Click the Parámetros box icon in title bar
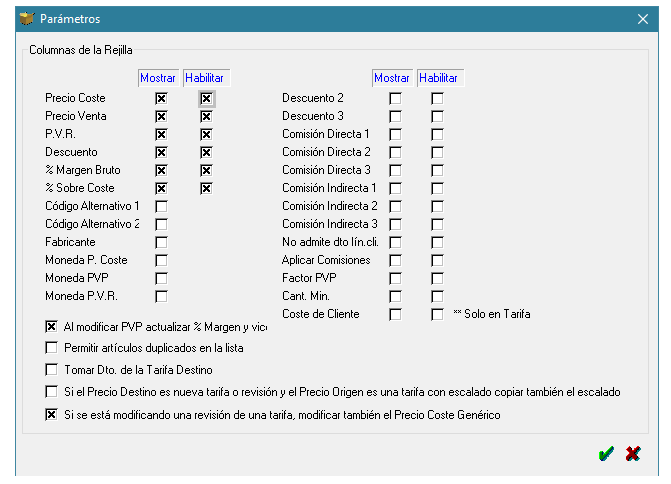 coord(27,19)
